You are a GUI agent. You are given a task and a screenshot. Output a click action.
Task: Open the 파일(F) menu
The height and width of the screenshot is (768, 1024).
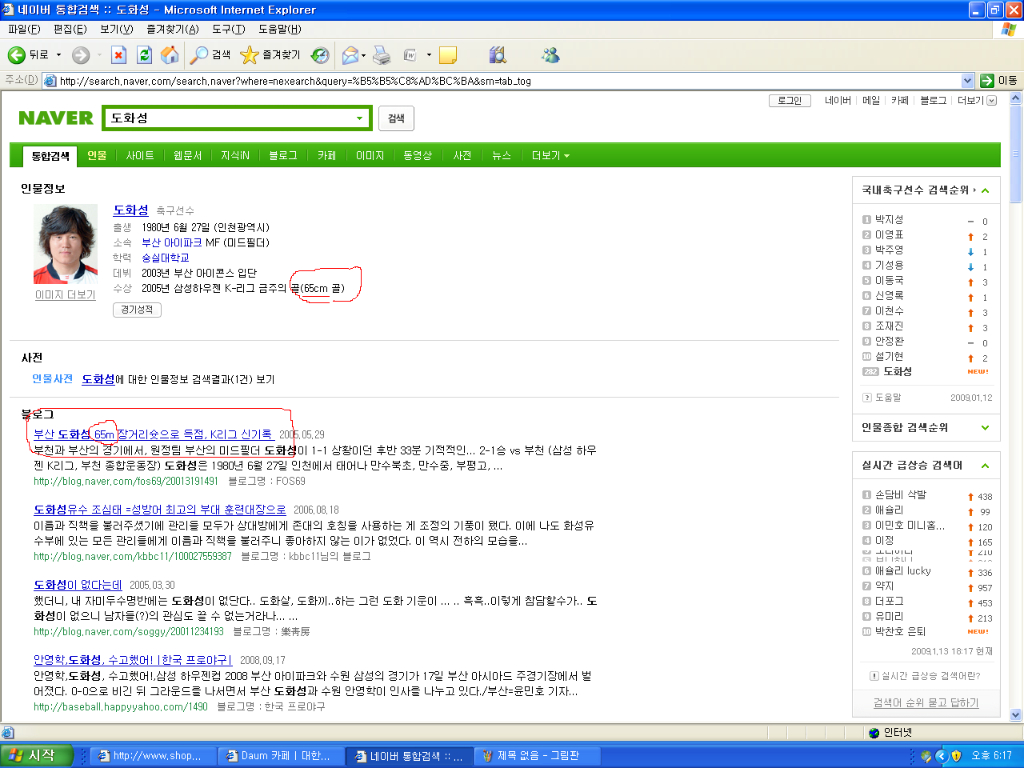[24, 29]
